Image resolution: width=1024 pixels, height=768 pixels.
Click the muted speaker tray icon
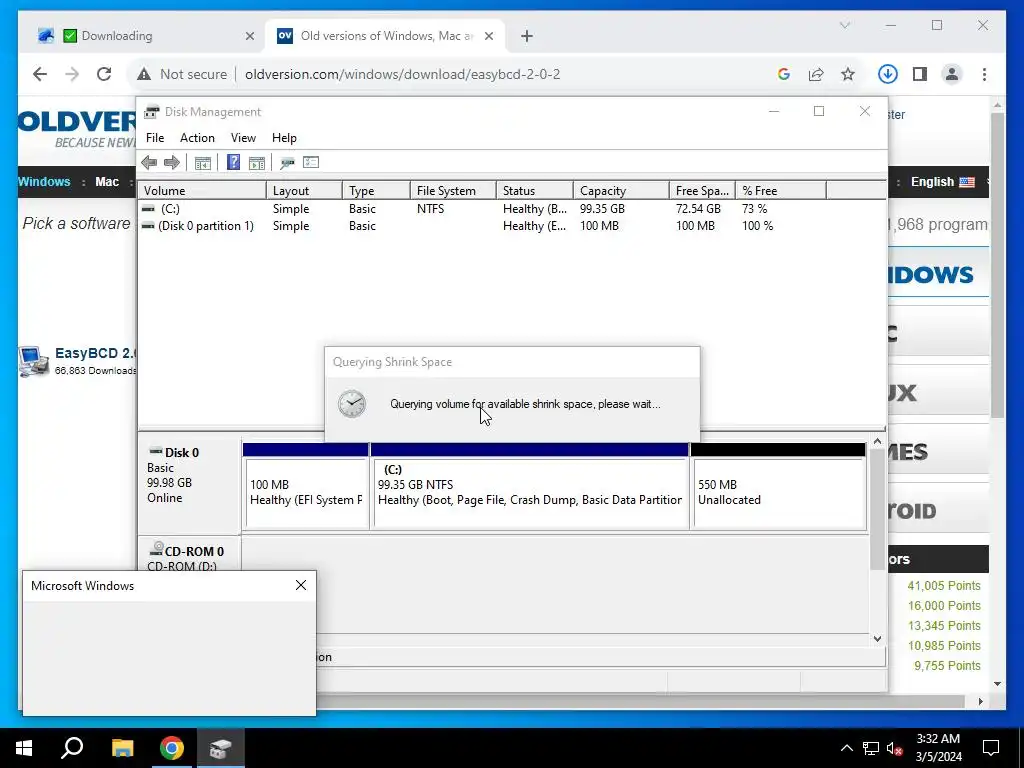(x=895, y=748)
